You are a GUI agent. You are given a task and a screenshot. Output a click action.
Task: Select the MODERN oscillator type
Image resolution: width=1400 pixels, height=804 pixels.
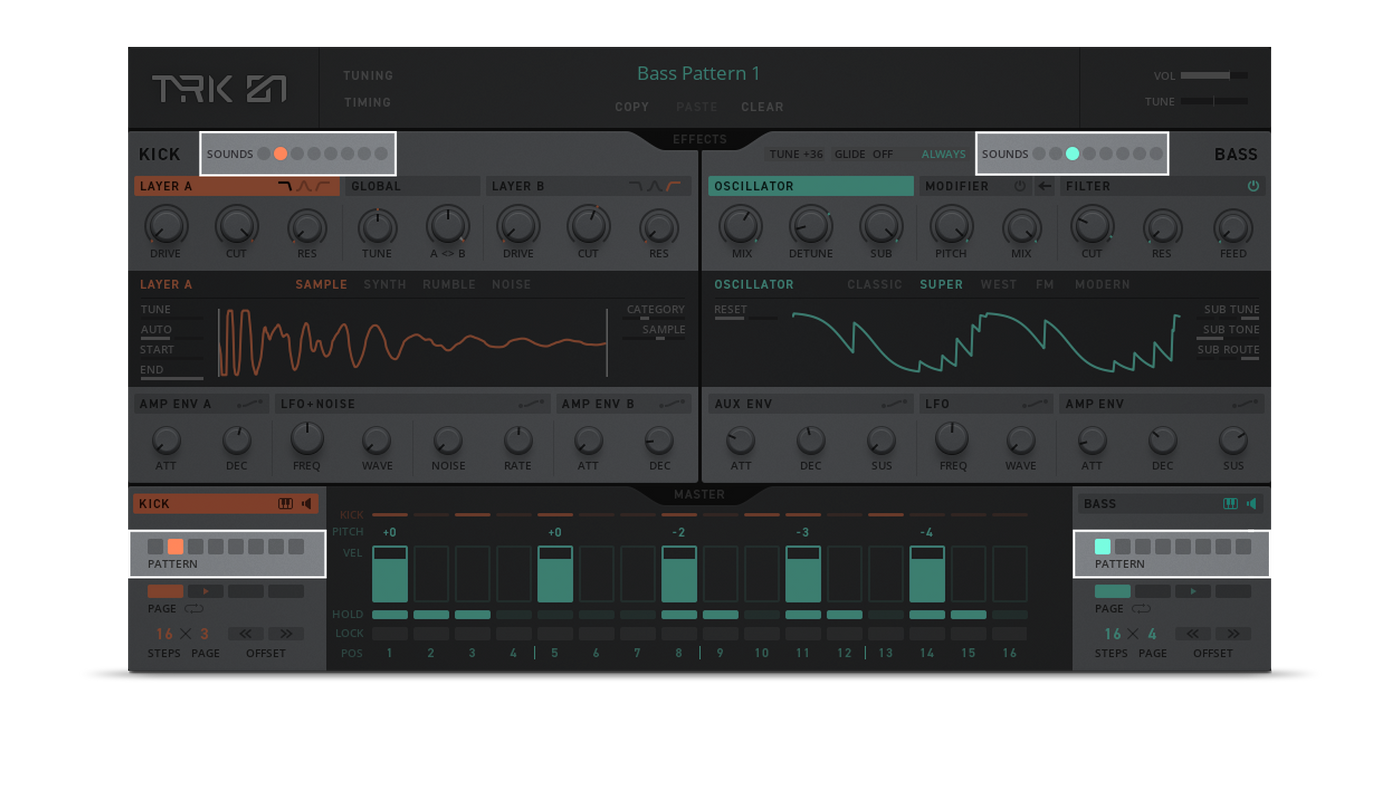click(1102, 285)
